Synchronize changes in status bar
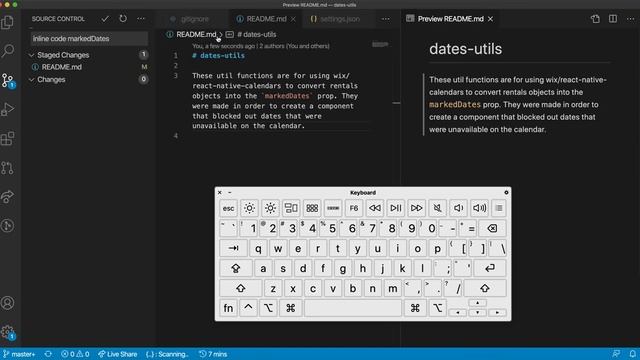The width and height of the screenshot is (640, 360). [x=48, y=354]
